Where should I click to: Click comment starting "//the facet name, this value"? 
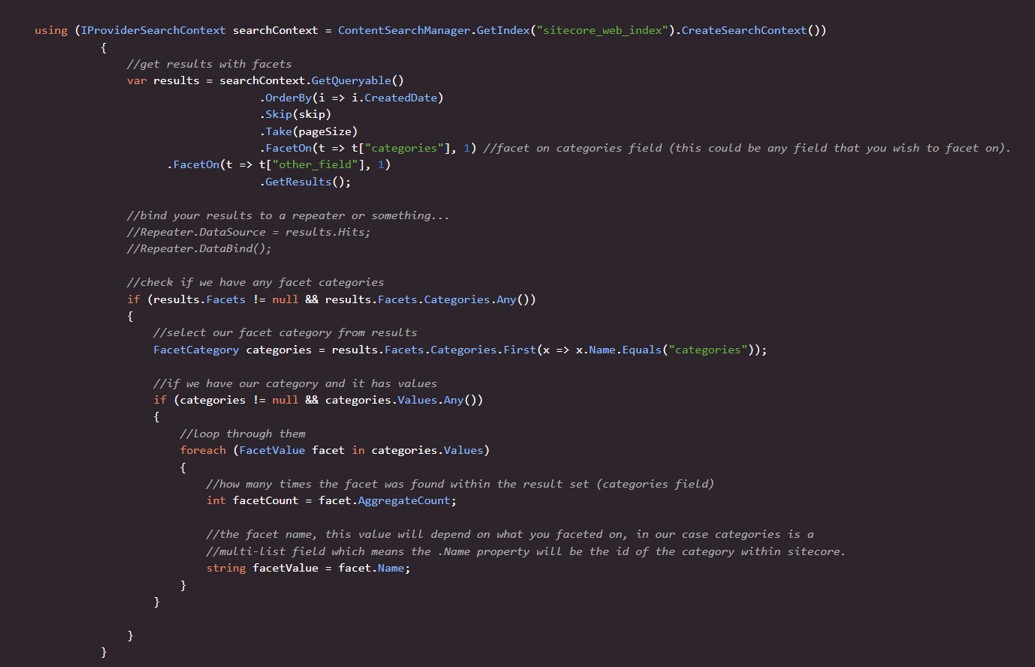tap(510, 534)
